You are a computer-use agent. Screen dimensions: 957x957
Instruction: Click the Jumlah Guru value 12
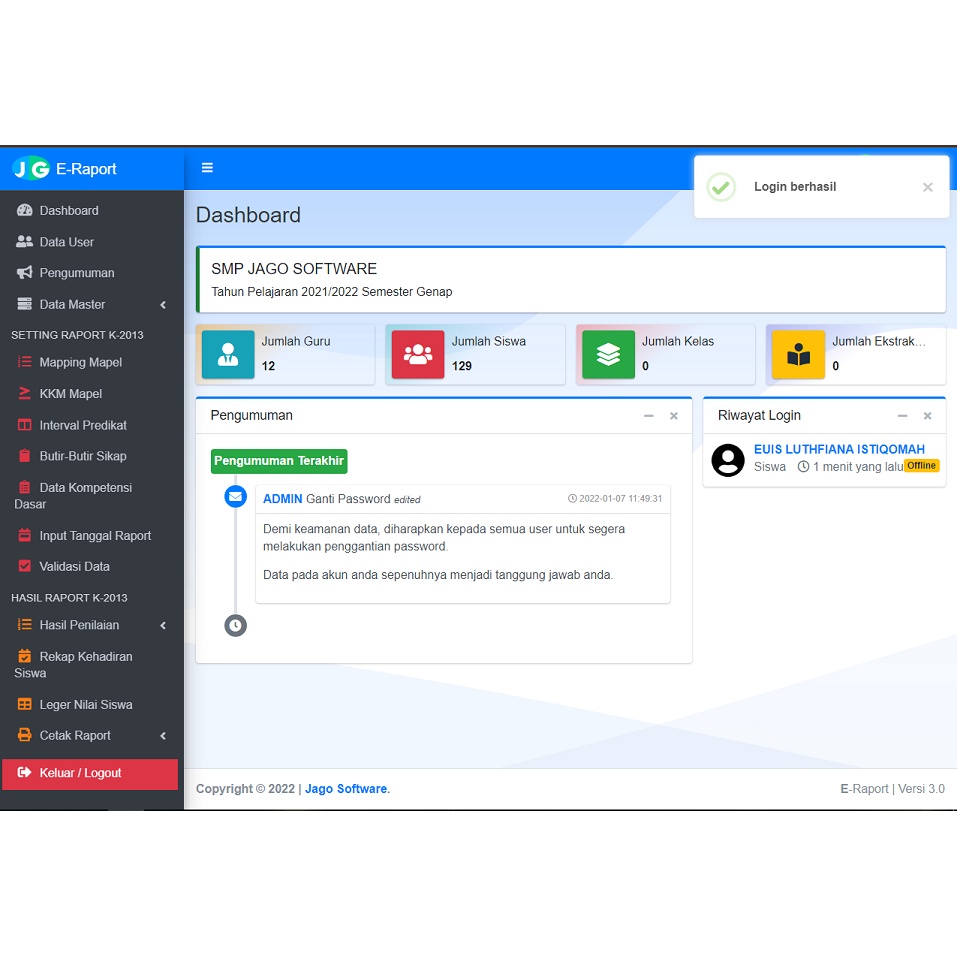(269, 366)
